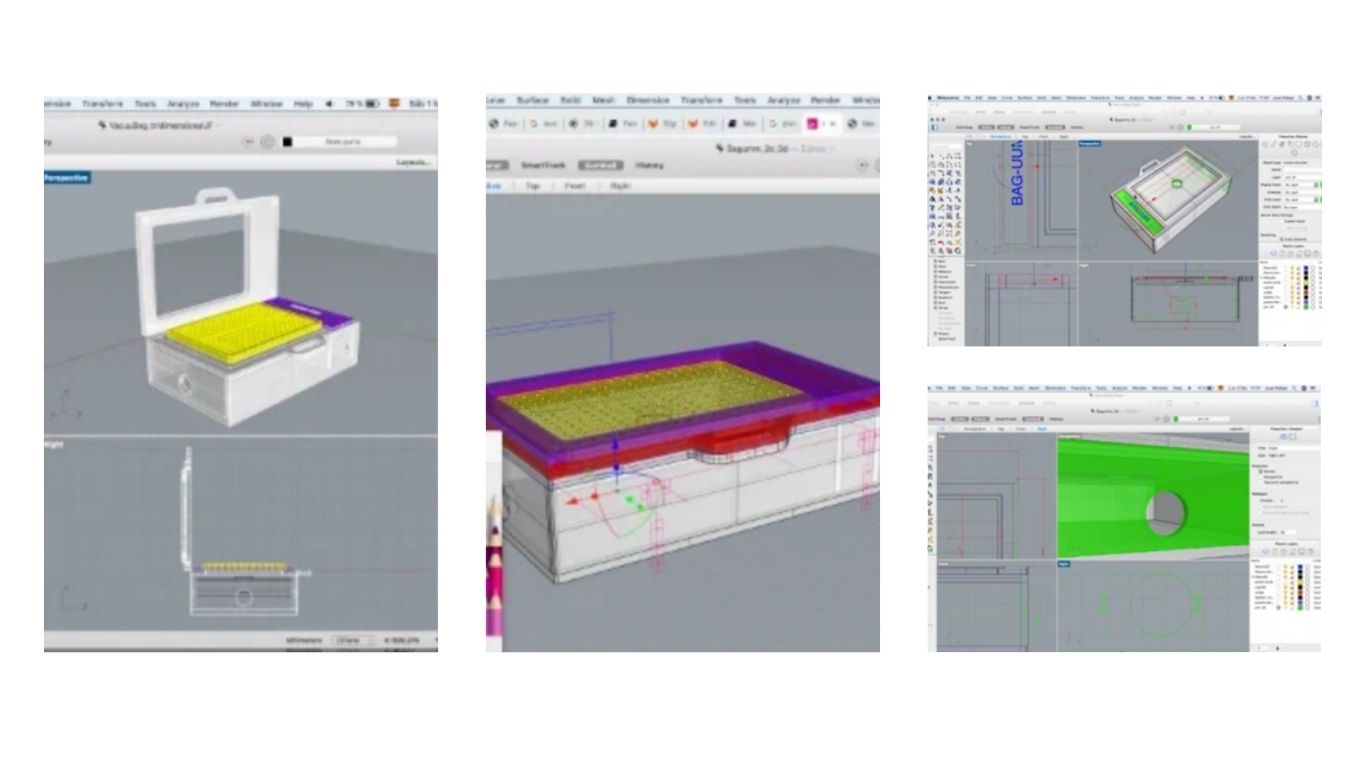The height and width of the screenshot is (768, 1366).
Task: Toggle Grid Snap in the BAG-UUR screenshot
Action: pos(964,127)
